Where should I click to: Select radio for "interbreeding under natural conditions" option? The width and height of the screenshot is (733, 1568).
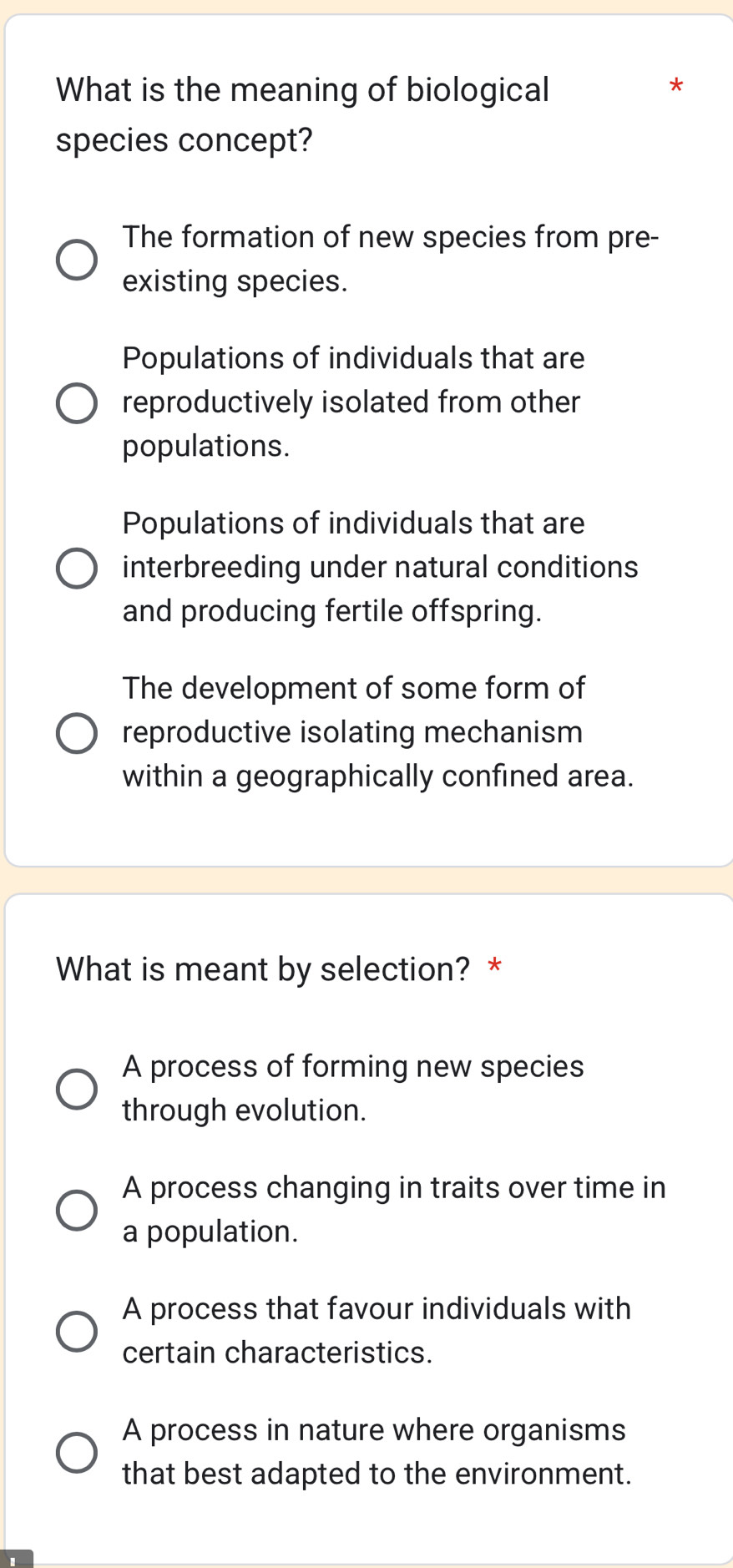[76, 567]
